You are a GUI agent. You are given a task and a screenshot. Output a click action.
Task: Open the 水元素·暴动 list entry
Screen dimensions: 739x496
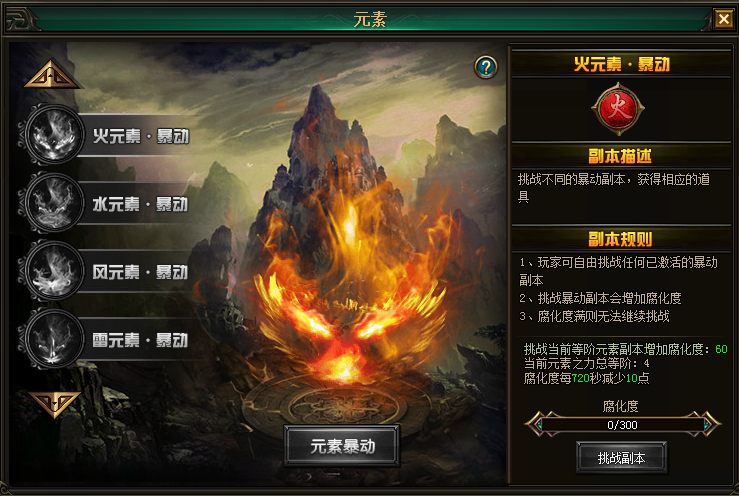click(140, 204)
